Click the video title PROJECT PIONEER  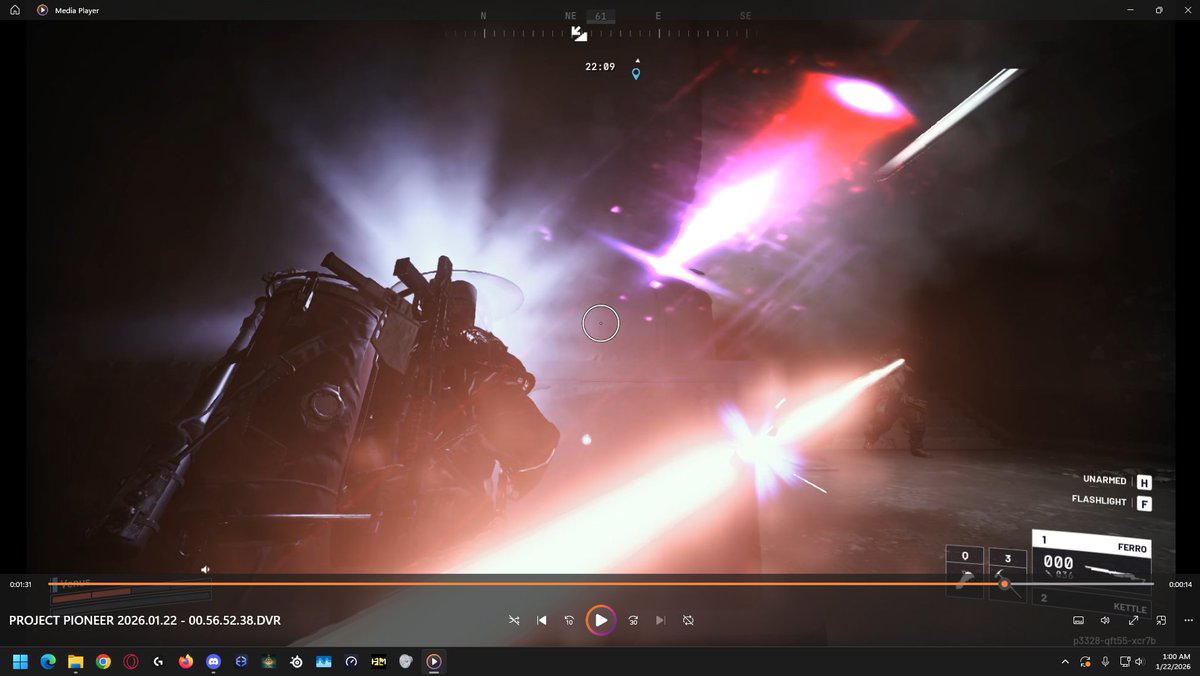[x=145, y=620]
